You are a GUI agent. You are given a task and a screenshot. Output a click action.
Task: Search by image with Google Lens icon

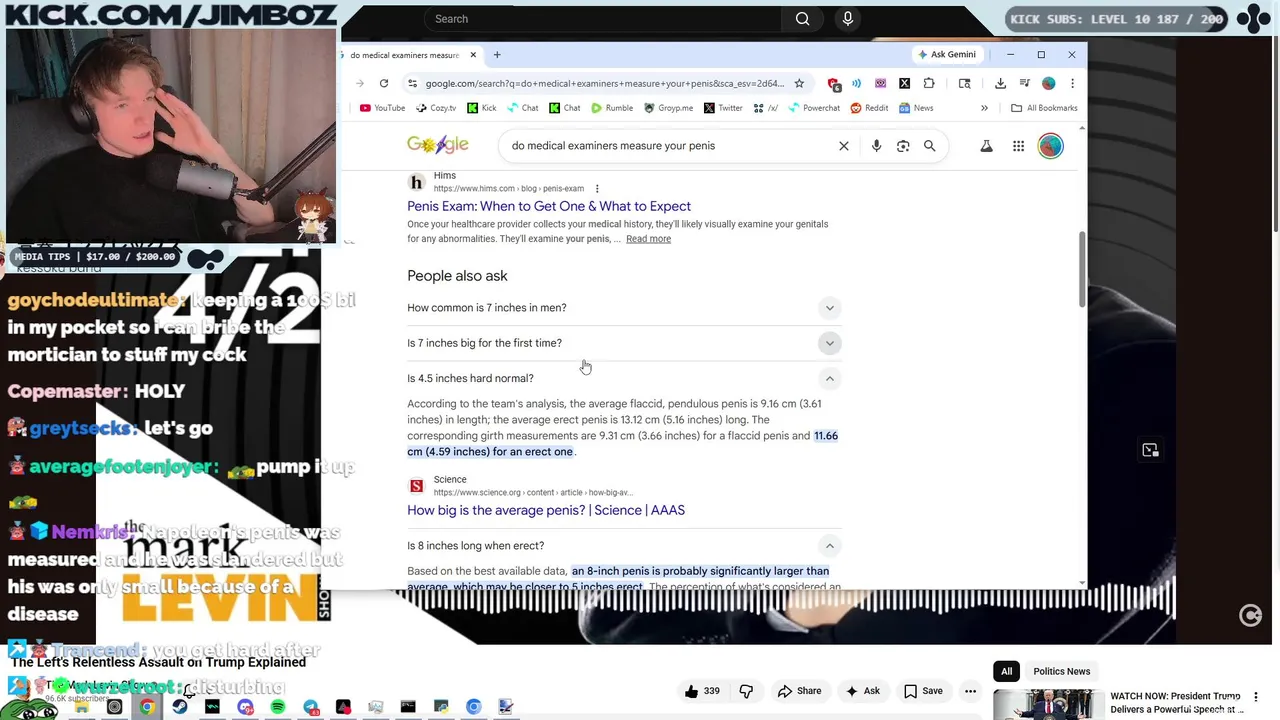tap(903, 146)
